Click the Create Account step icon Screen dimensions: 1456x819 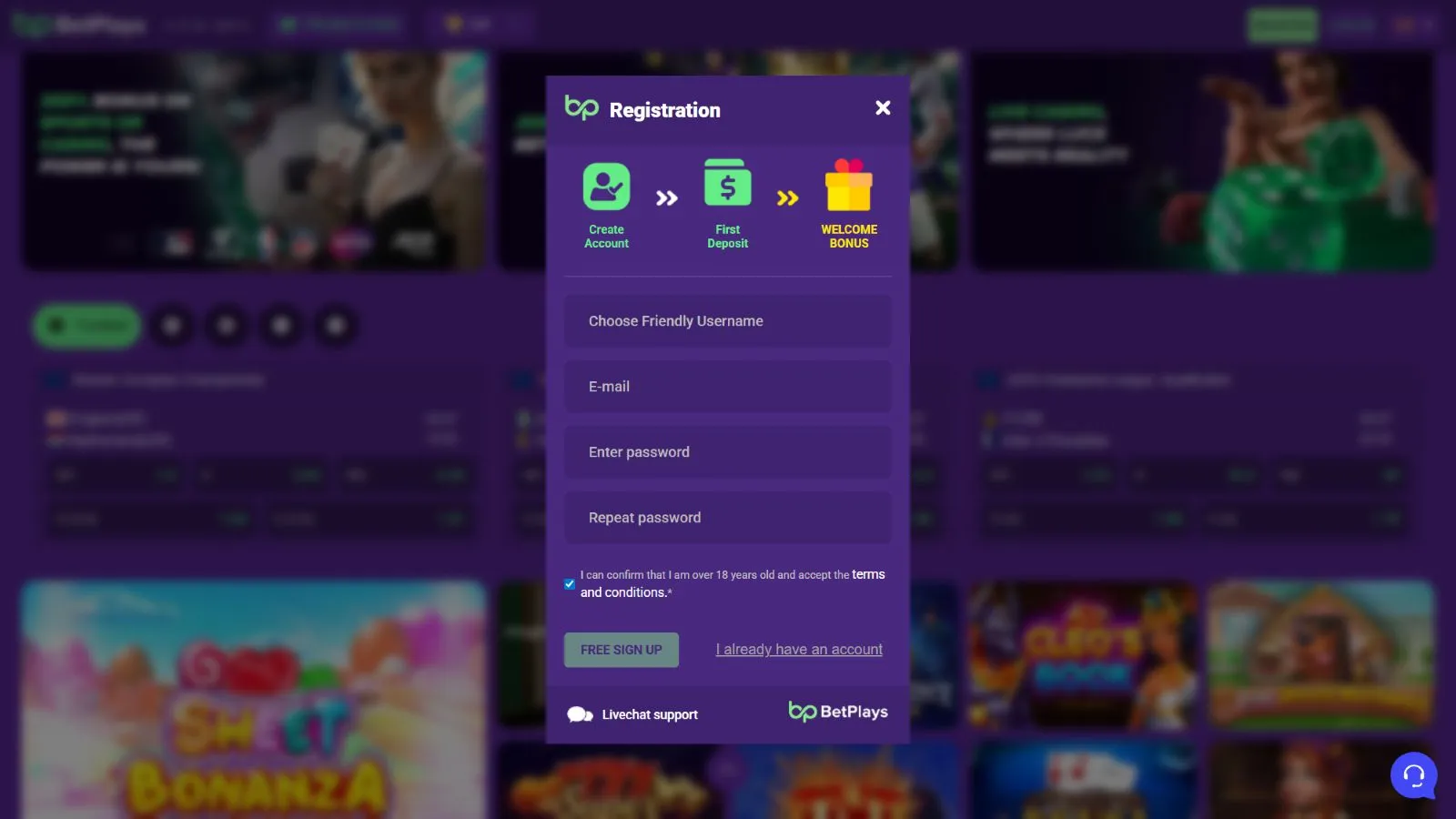click(x=606, y=187)
